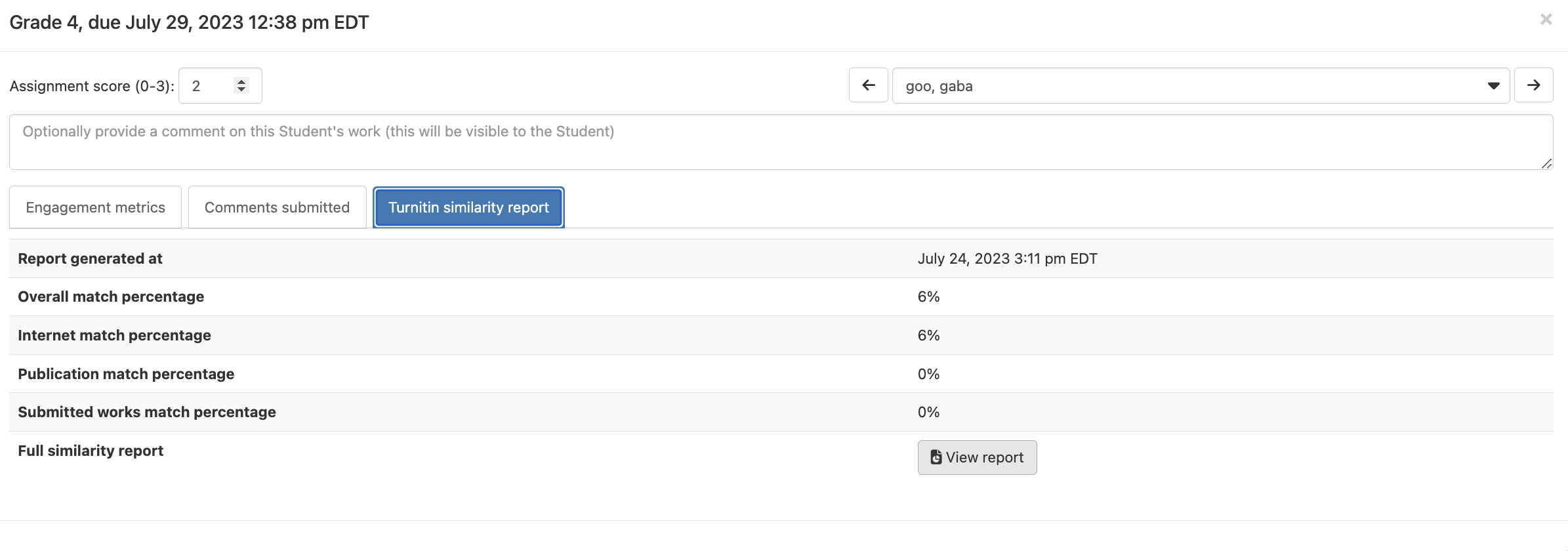Select the assignment score input showing 2
The image size is (1568, 551).
[207, 85]
